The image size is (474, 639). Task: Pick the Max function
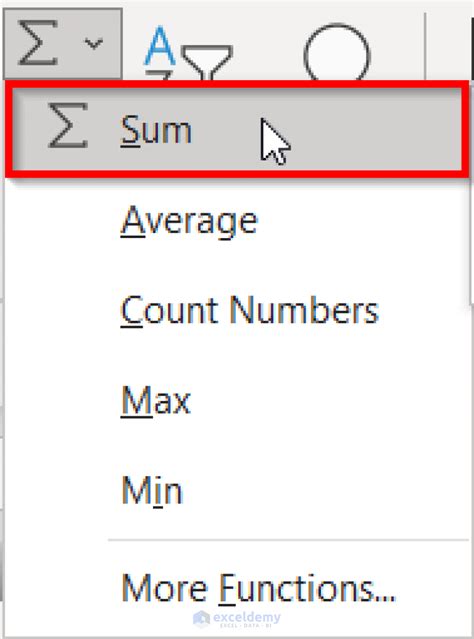pyautogui.click(x=156, y=401)
